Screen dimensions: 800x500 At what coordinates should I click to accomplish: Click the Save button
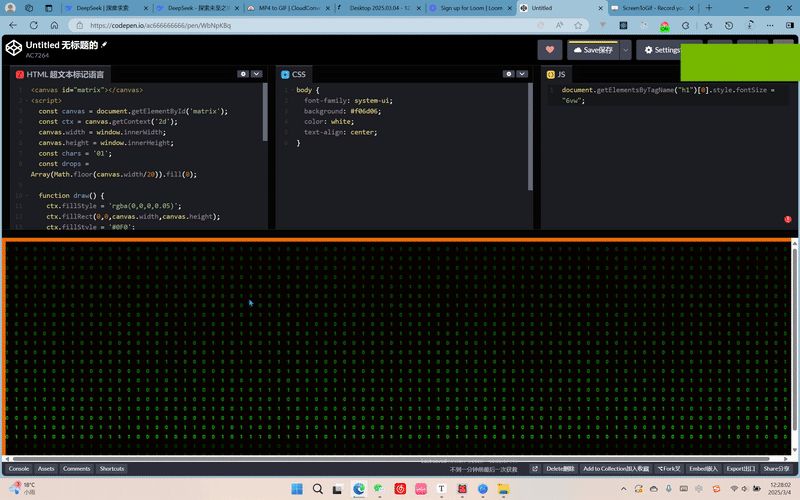(593, 49)
